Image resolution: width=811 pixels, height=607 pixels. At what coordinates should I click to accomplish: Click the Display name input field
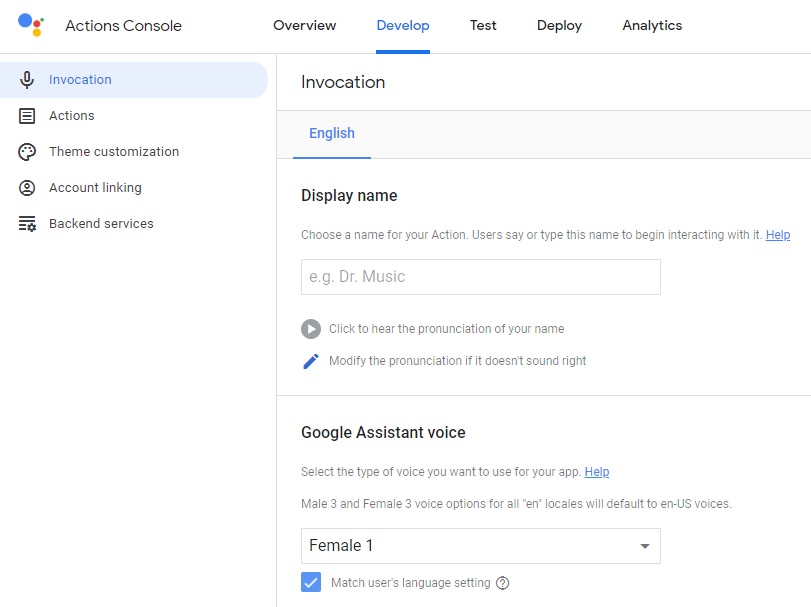click(480, 277)
